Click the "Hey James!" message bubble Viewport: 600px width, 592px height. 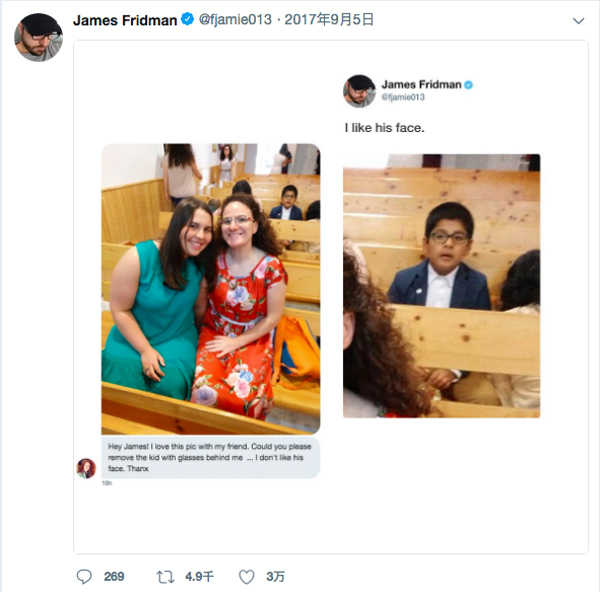210,456
